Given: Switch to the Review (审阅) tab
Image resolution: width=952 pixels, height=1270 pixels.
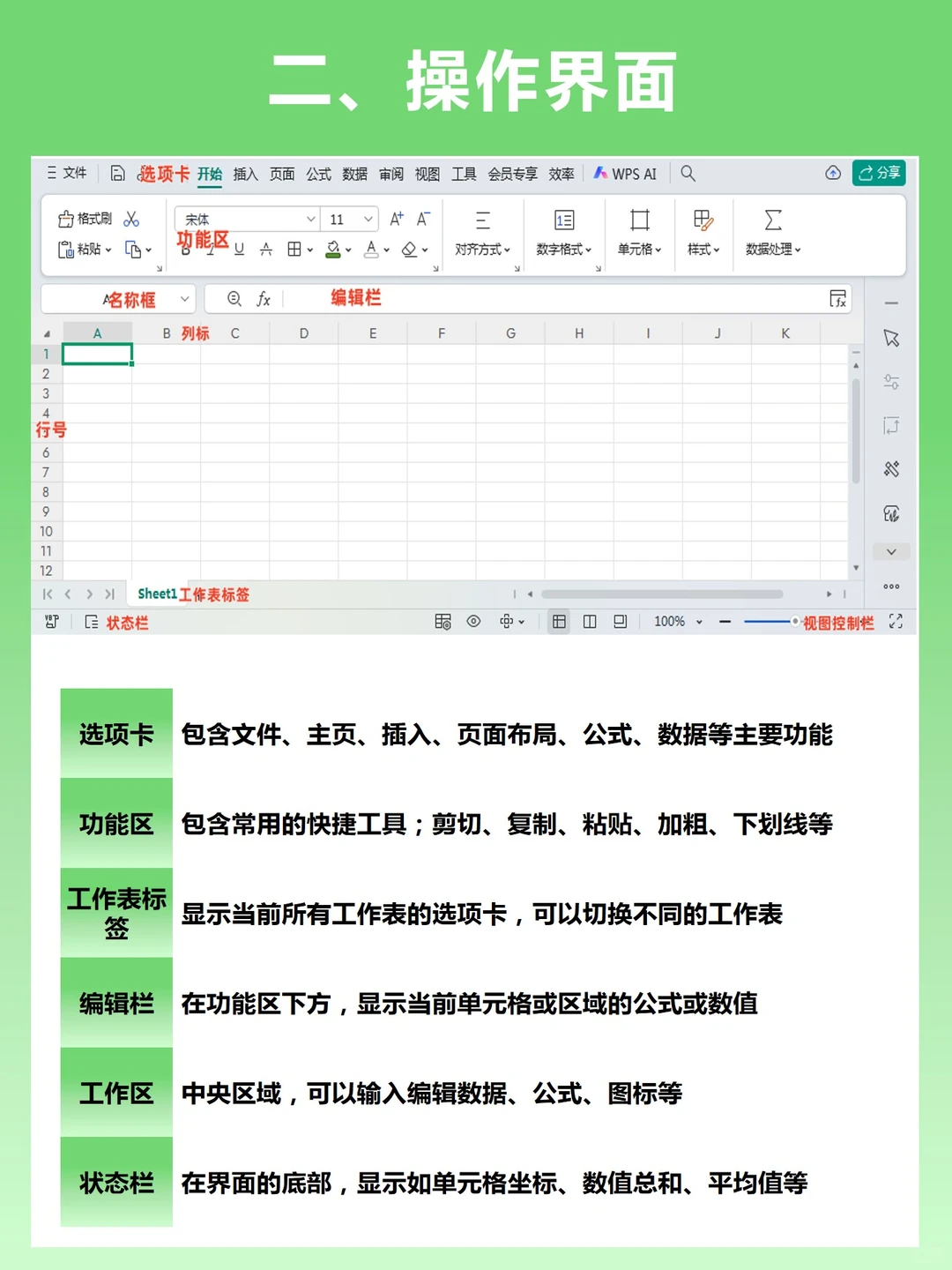Looking at the screenshot, I should click(391, 174).
